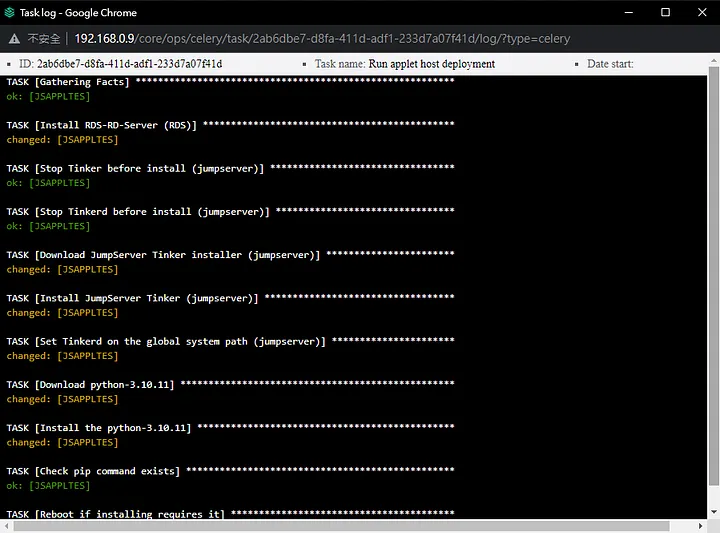
Task: Maximize the Task log window
Action: 665,12
